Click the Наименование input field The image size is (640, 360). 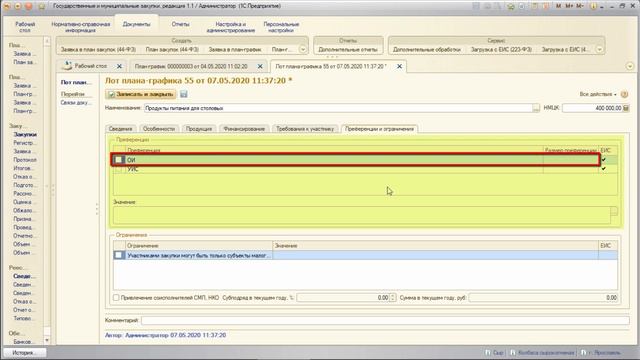click(x=338, y=108)
